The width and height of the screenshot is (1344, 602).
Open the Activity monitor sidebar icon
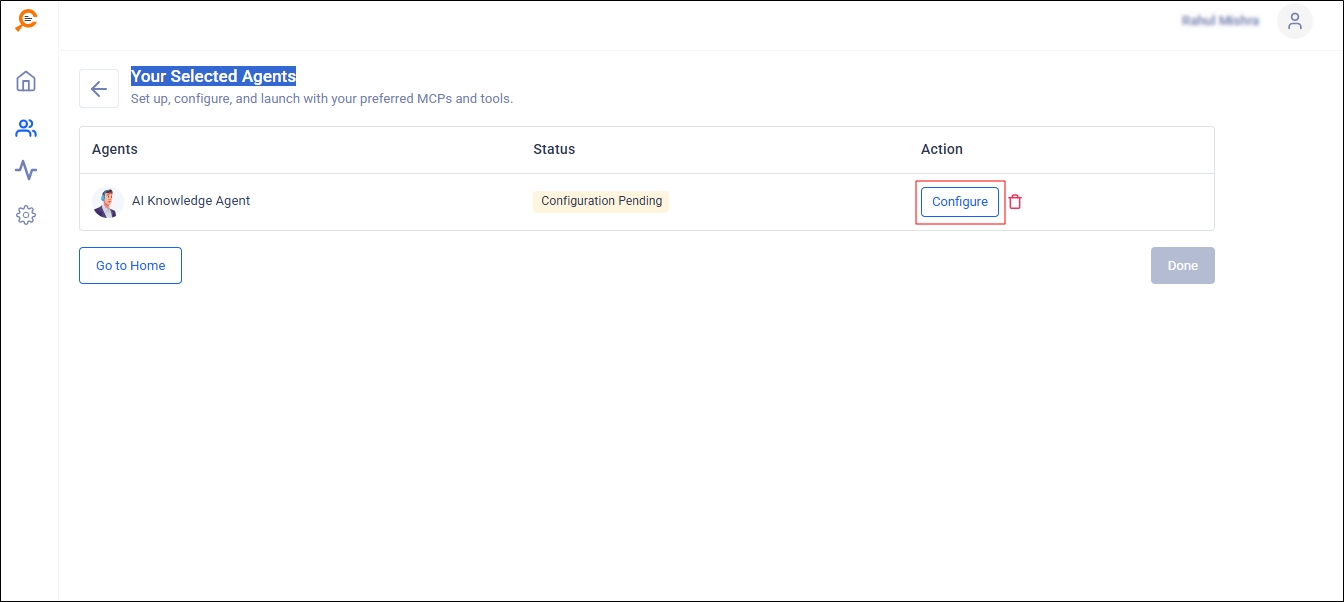pyautogui.click(x=26, y=171)
